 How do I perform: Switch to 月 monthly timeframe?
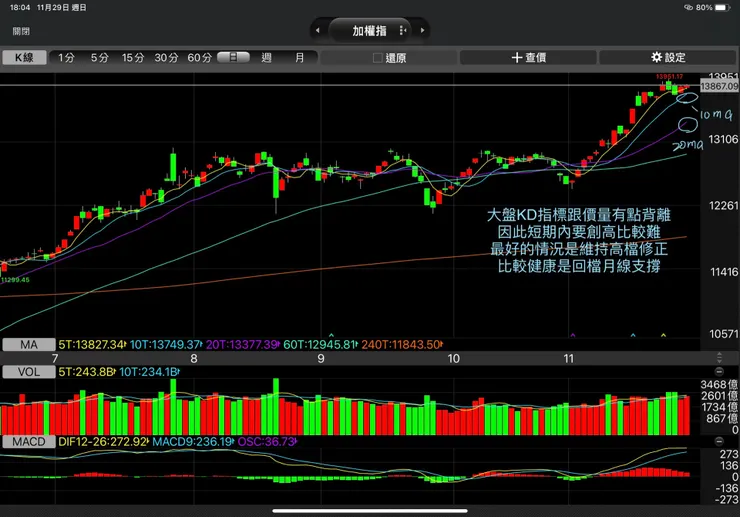pos(300,58)
